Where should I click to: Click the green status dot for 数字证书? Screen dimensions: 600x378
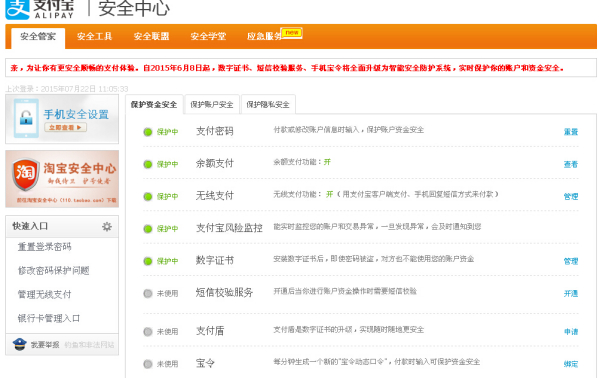[x=148, y=261]
